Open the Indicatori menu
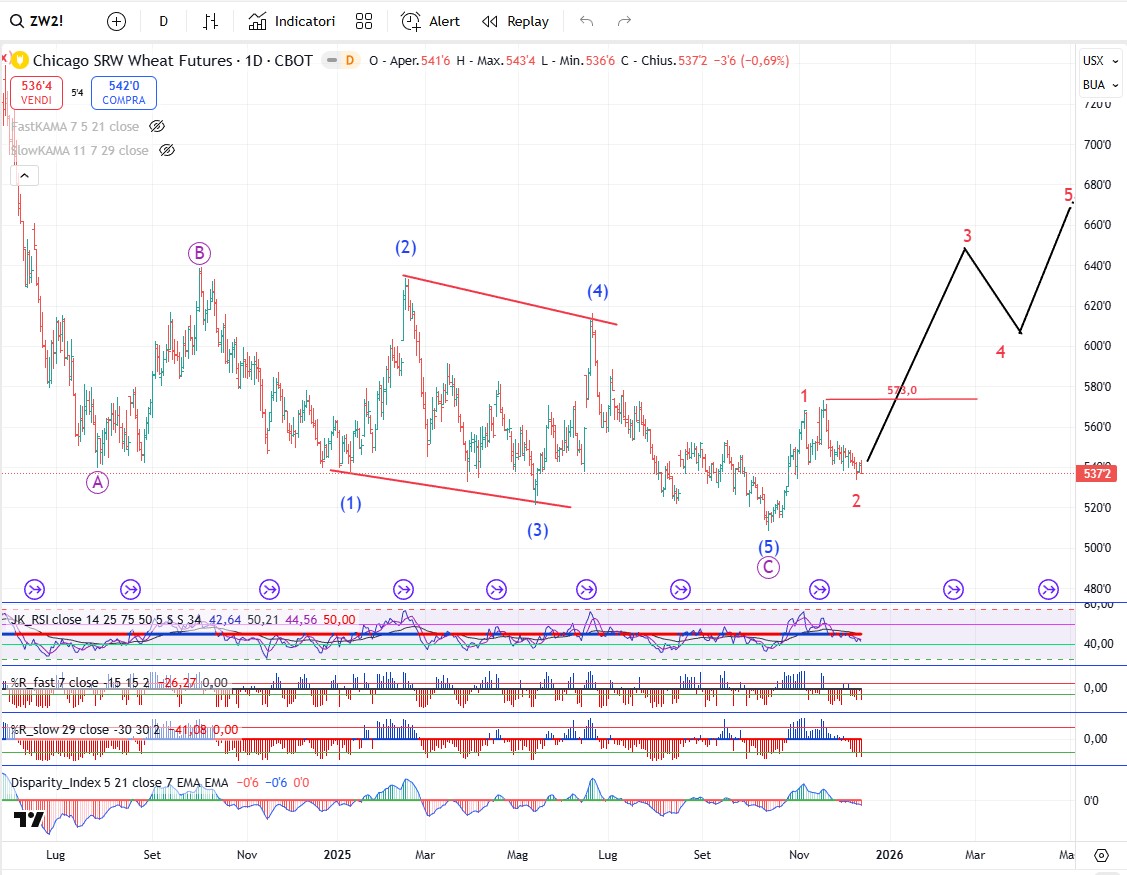 (292, 21)
